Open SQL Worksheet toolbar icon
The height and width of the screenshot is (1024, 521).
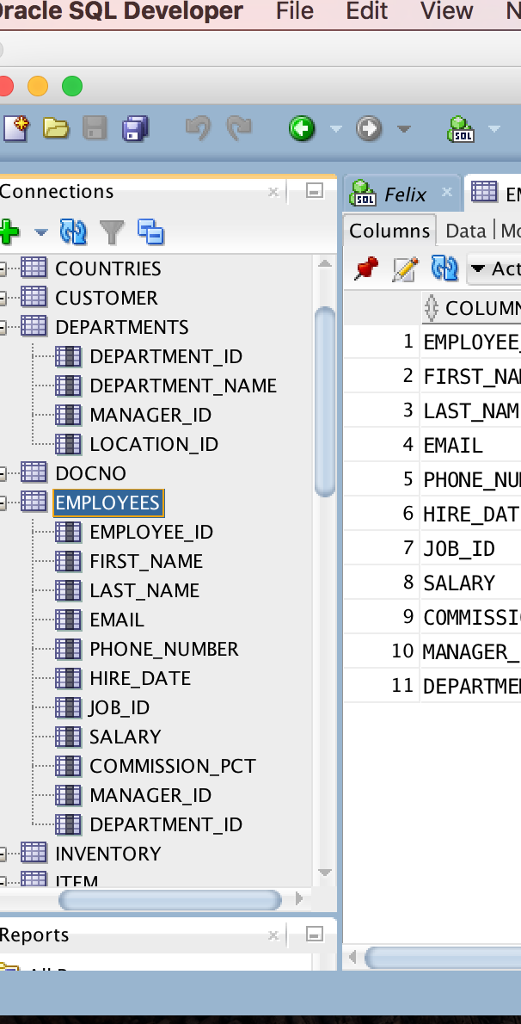pyautogui.click(x=461, y=129)
